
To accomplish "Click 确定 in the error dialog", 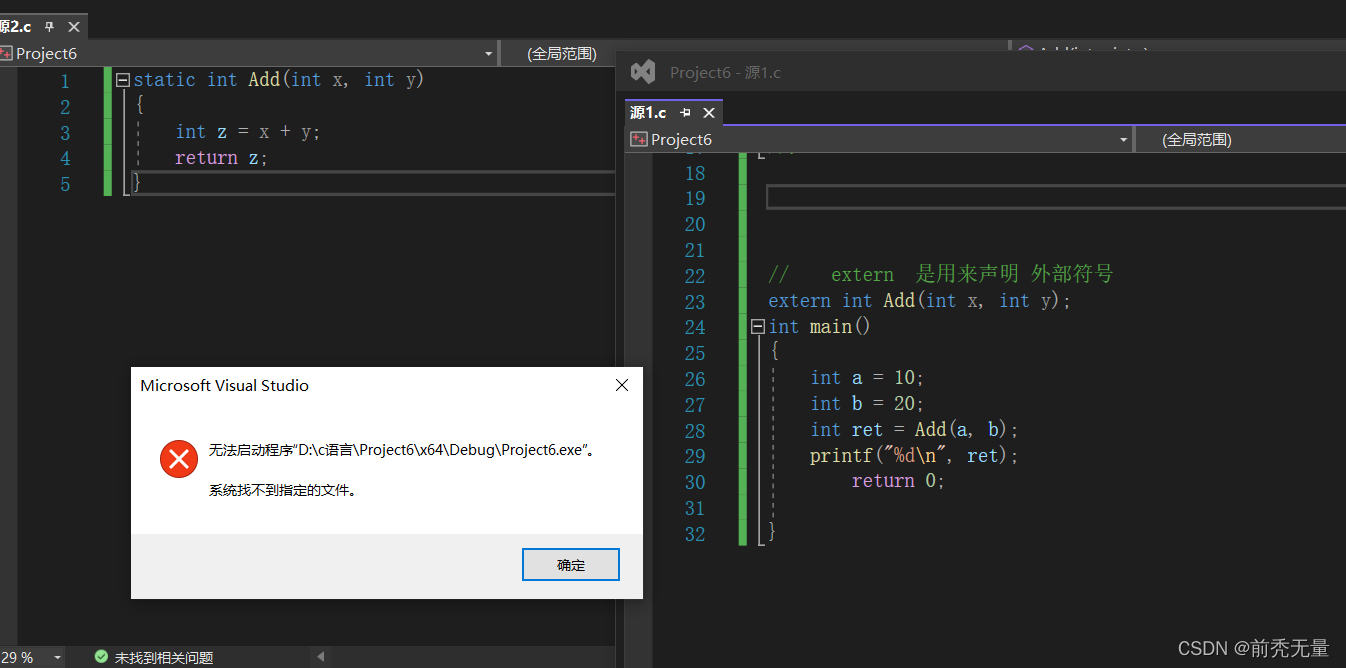I will coord(571,564).
